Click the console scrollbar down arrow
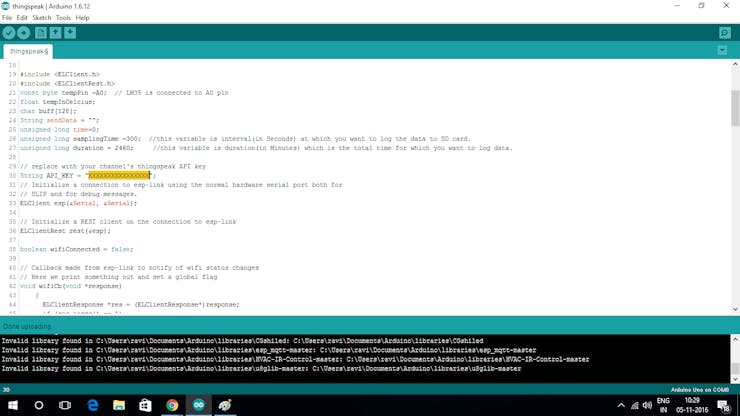The width and height of the screenshot is (740, 416). coord(735,379)
